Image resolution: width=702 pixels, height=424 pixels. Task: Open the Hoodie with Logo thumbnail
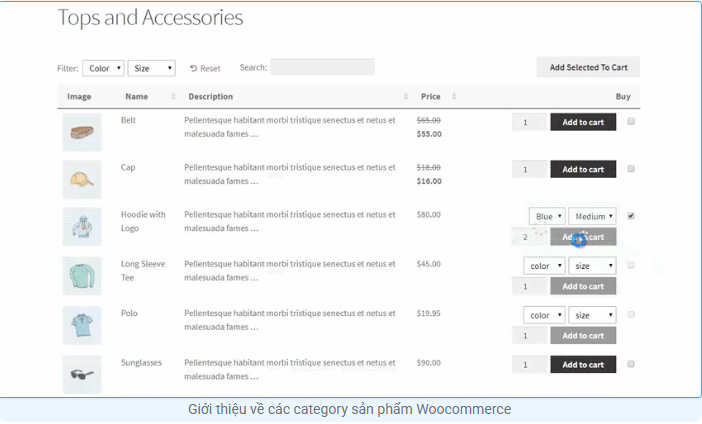pyautogui.click(x=82, y=227)
